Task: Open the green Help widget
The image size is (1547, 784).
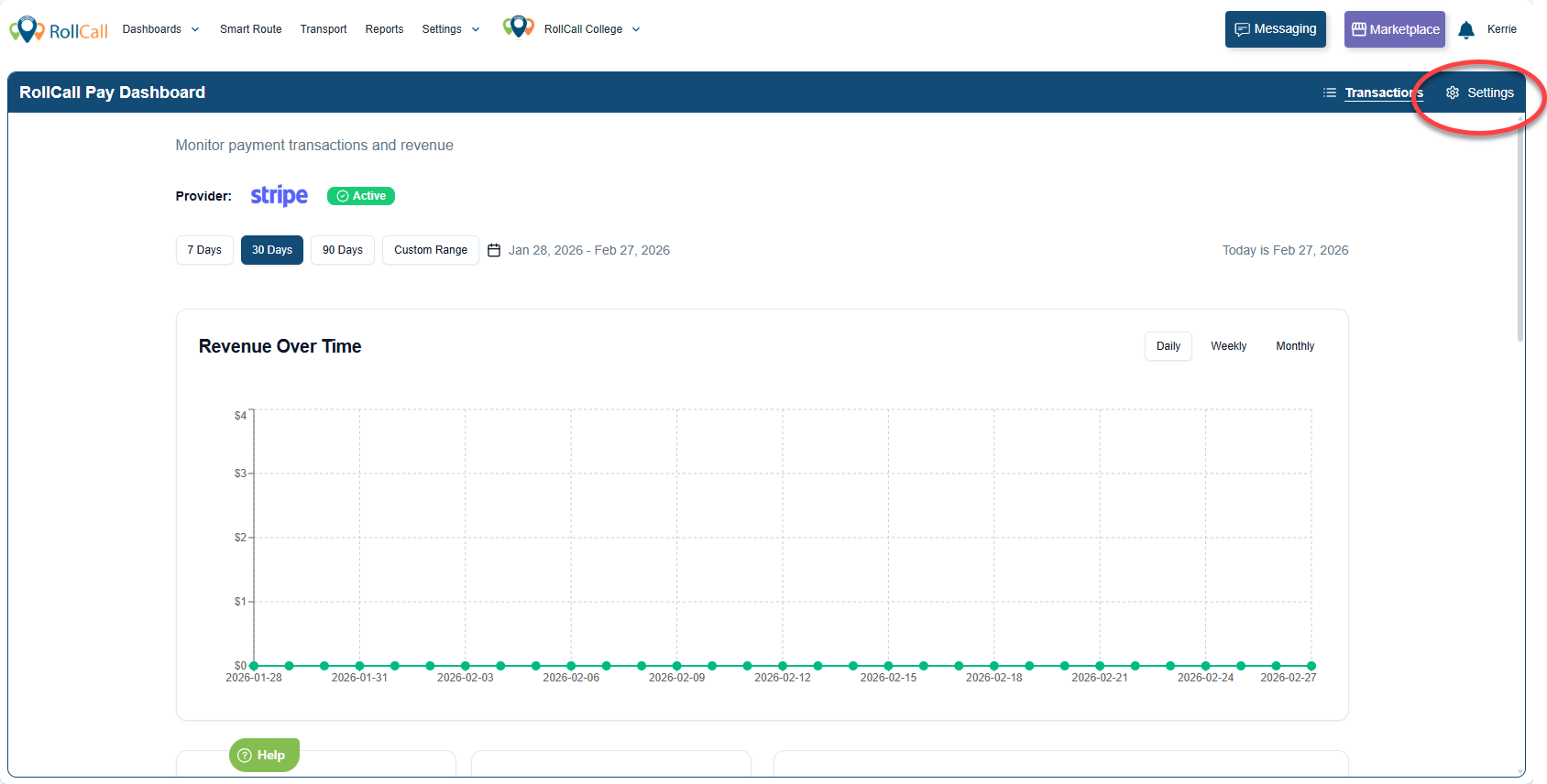Action: click(264, 756)
